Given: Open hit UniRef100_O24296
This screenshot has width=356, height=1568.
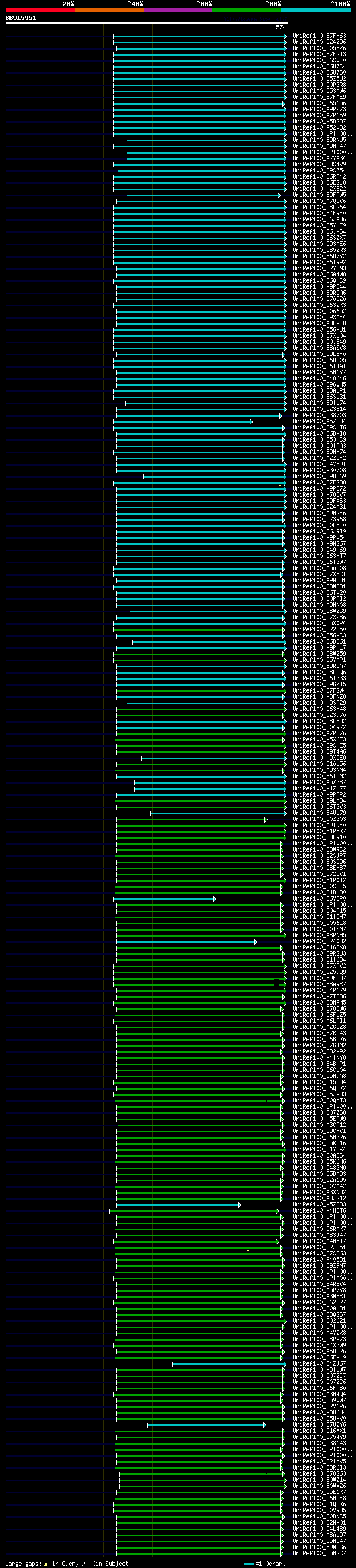Looking at the screenshot, I should click(x=319, y=42).
